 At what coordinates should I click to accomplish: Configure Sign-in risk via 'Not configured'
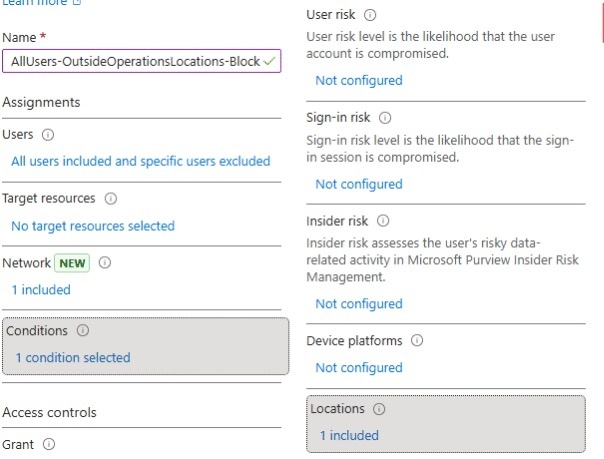pos(358,184)
